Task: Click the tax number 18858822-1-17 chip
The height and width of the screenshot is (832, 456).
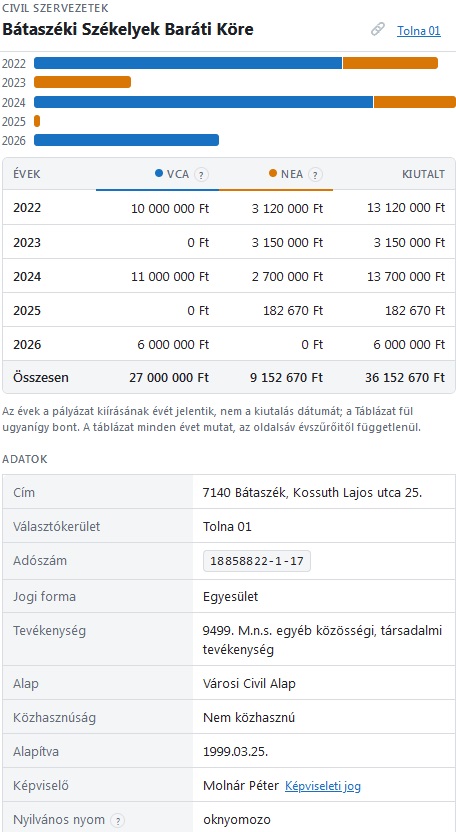Action: click(x=257, y=561)
